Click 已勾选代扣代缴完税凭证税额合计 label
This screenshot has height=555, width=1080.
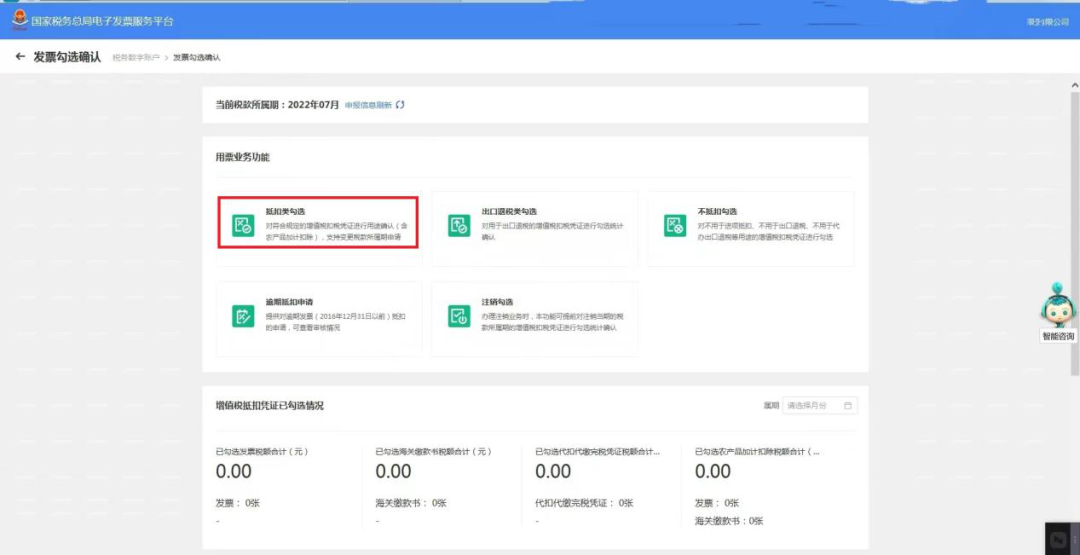(x=598, y=452)
